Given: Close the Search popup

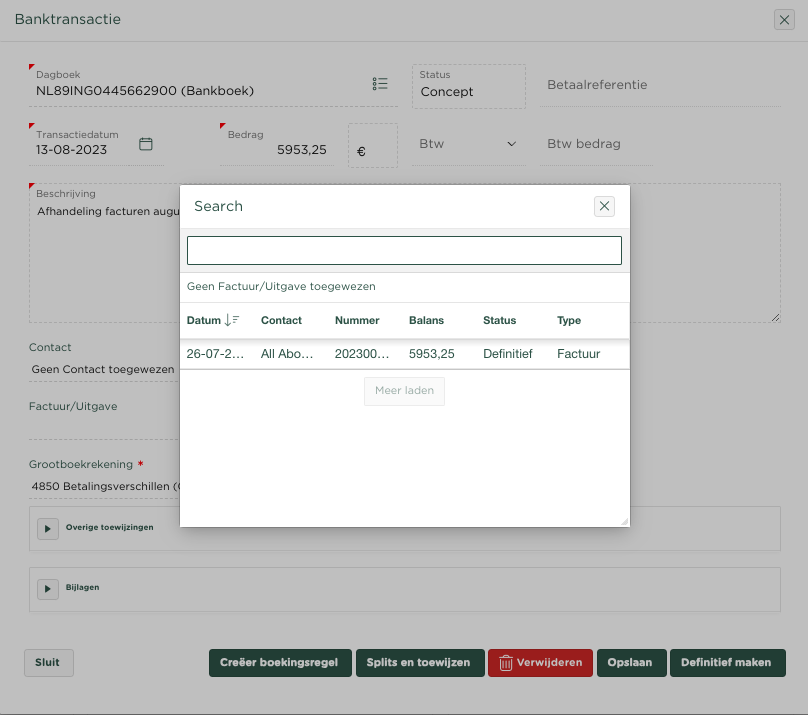Looking at the screenshot, I should 604,206.
